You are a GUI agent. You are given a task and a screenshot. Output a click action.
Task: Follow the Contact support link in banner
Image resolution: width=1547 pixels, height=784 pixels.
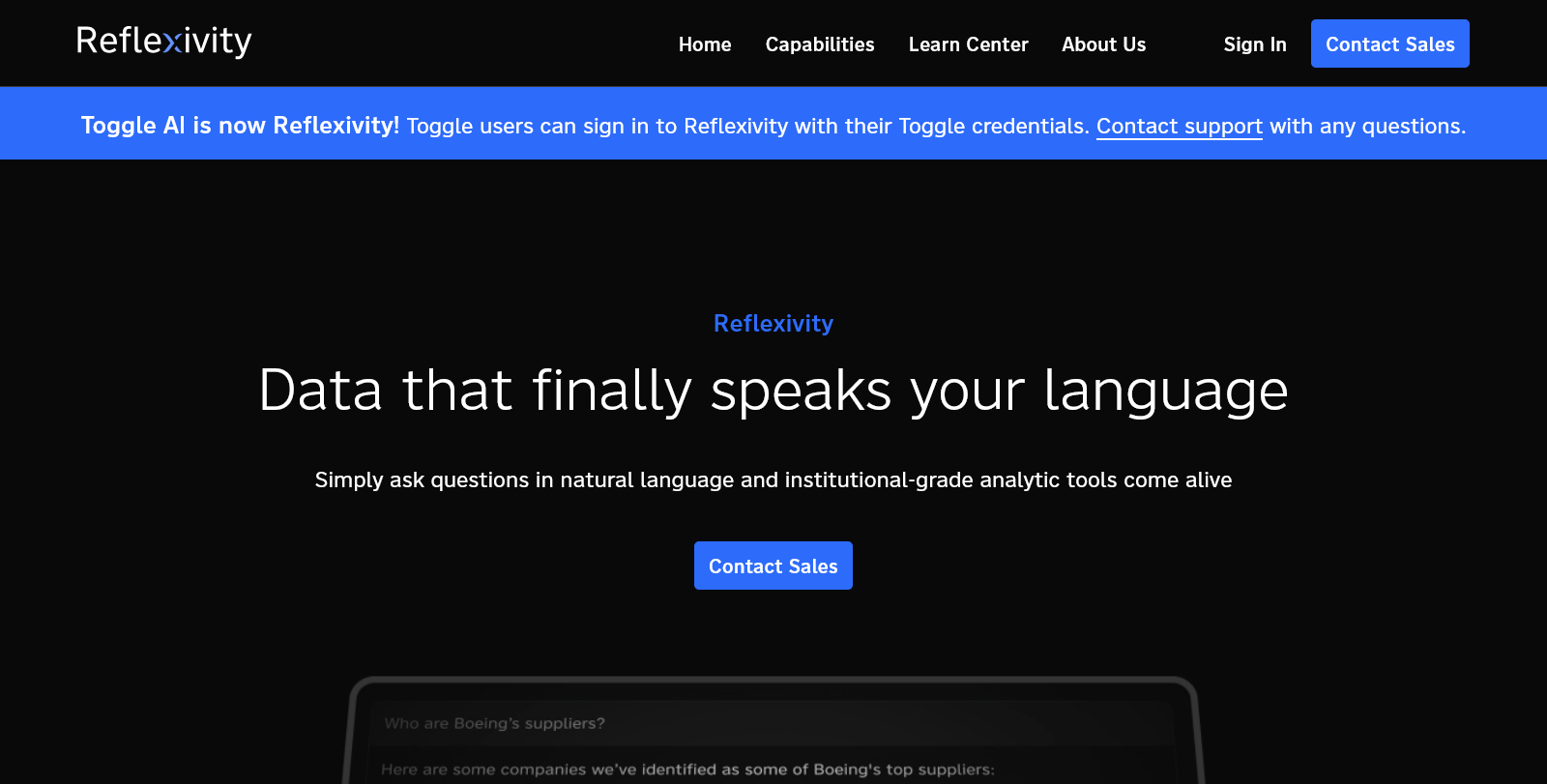pyautogui.click(x=1179, y=126)
